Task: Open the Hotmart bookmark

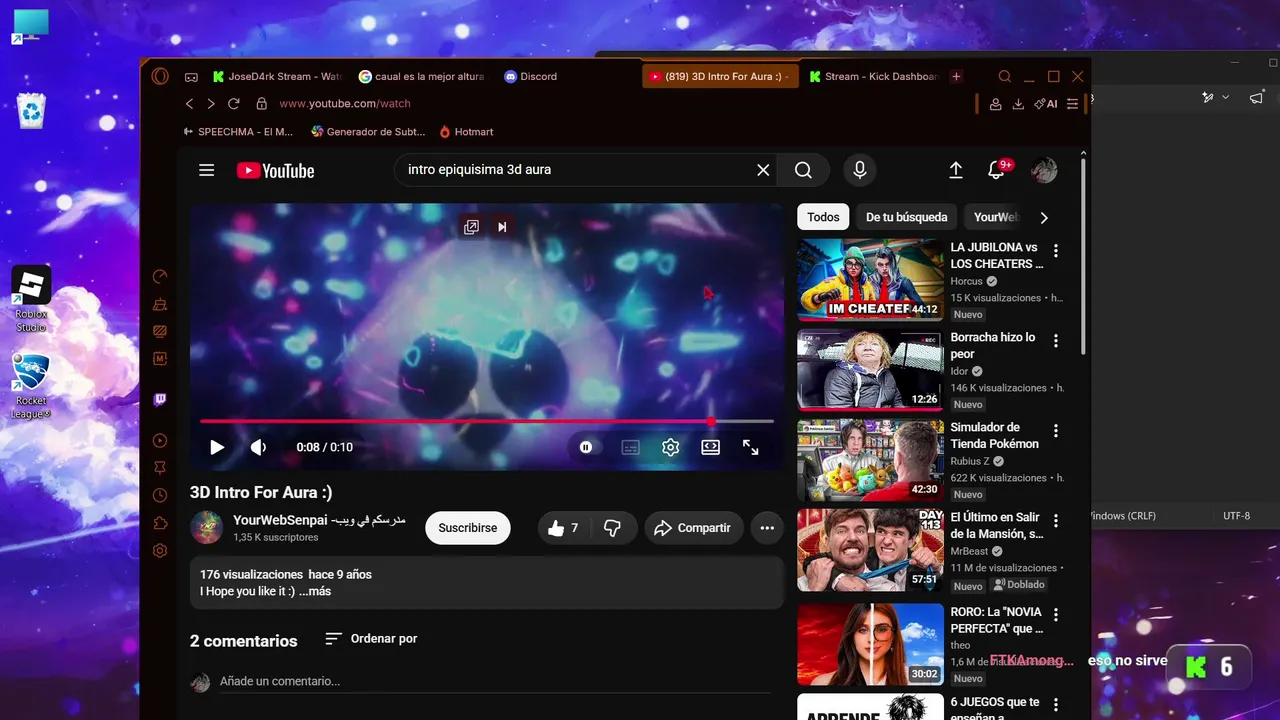Action: (466, 132)
